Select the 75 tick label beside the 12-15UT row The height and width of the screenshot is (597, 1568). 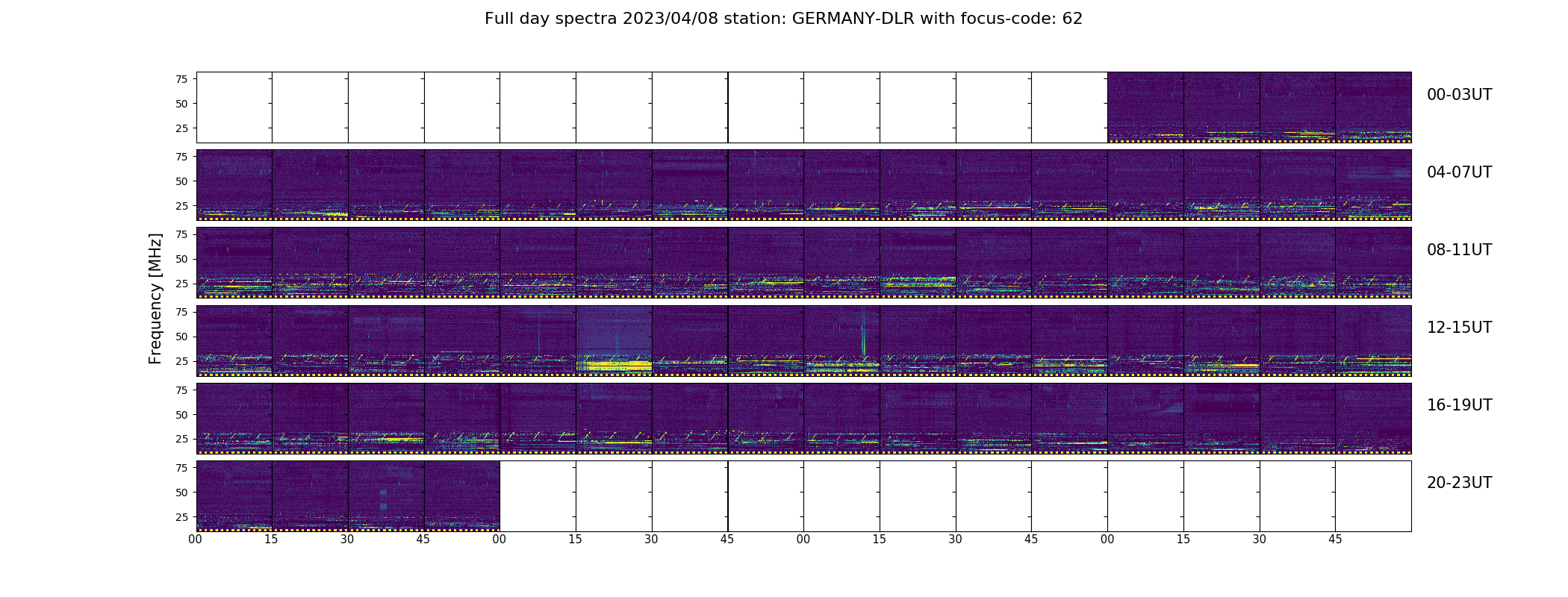pos(181,312)
